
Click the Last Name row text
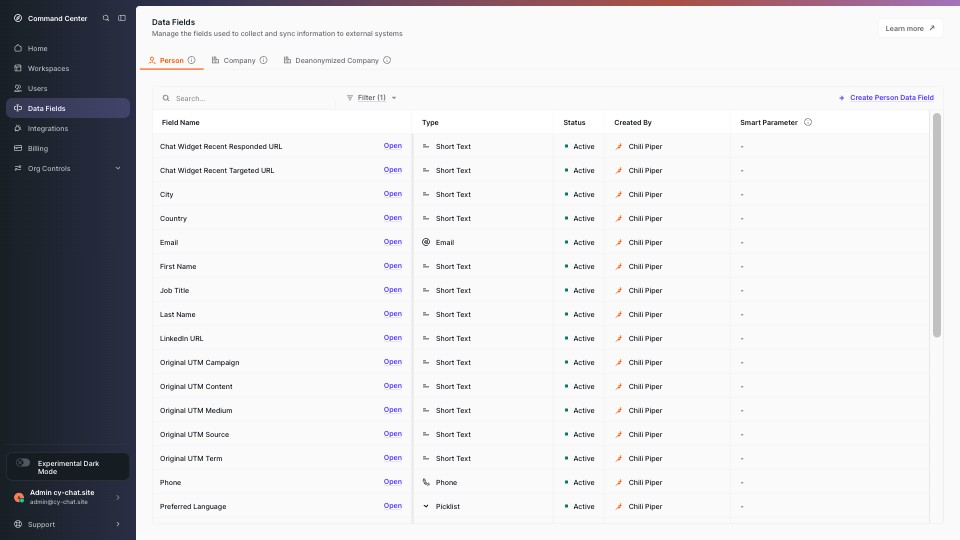178,315
